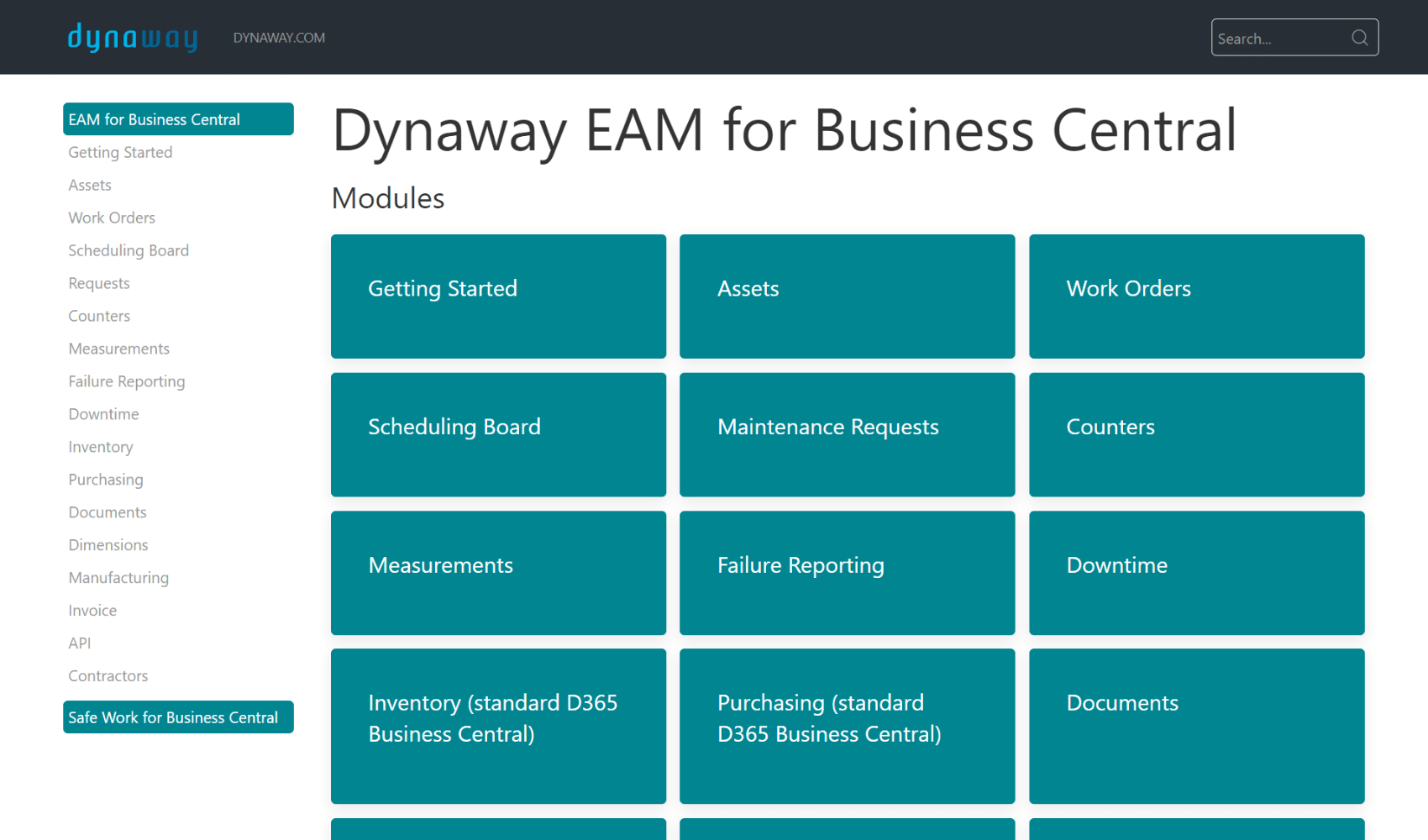Focus the Search input field
Screen dimensions: 1428x840
click(x=1294, y=38)
